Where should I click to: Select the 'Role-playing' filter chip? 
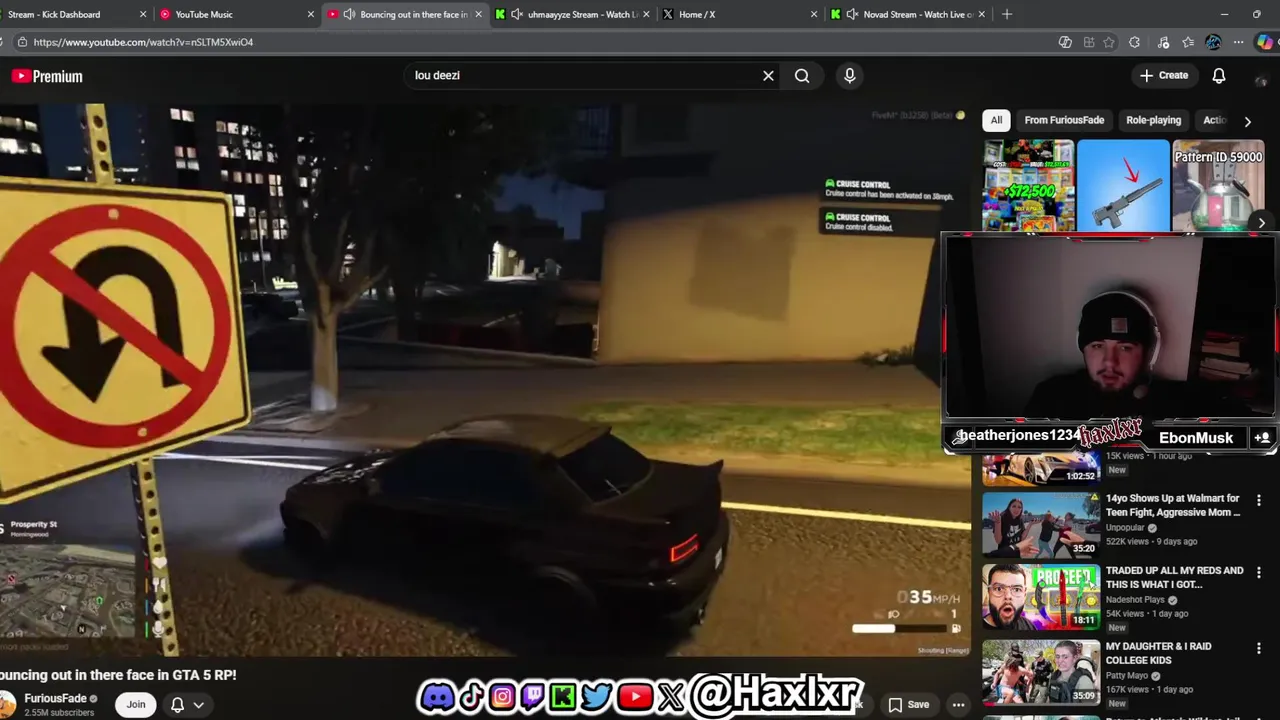point(1153,120)
